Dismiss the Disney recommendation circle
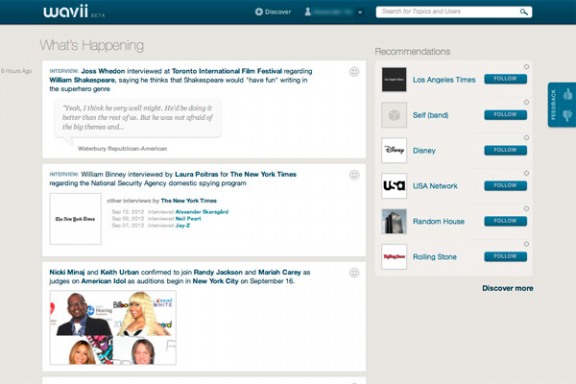 (526, 137)
